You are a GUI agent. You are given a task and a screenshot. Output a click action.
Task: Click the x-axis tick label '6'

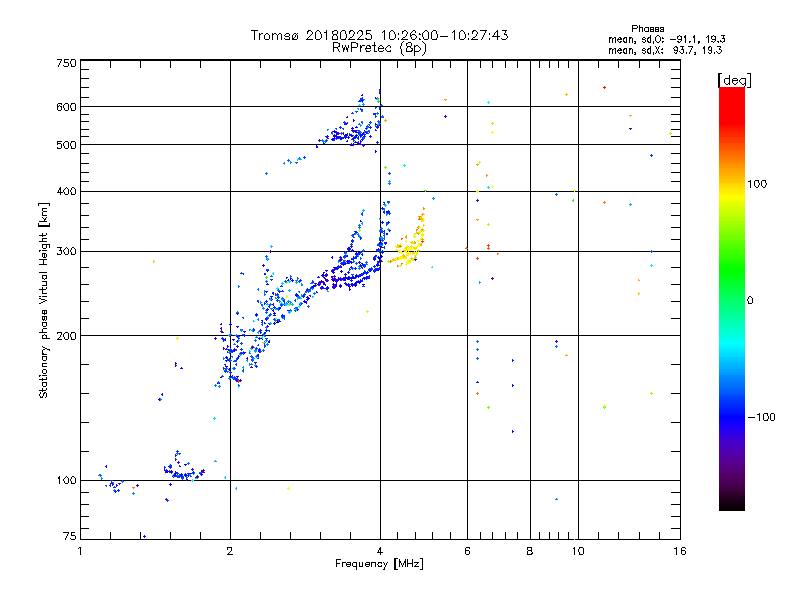(467, 551)
